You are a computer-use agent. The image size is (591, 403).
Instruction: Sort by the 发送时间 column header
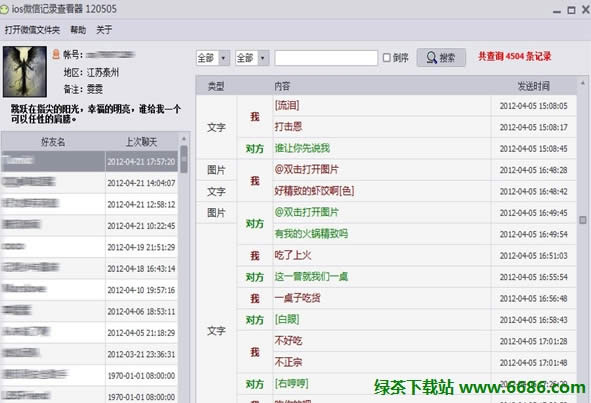(534, 86)
